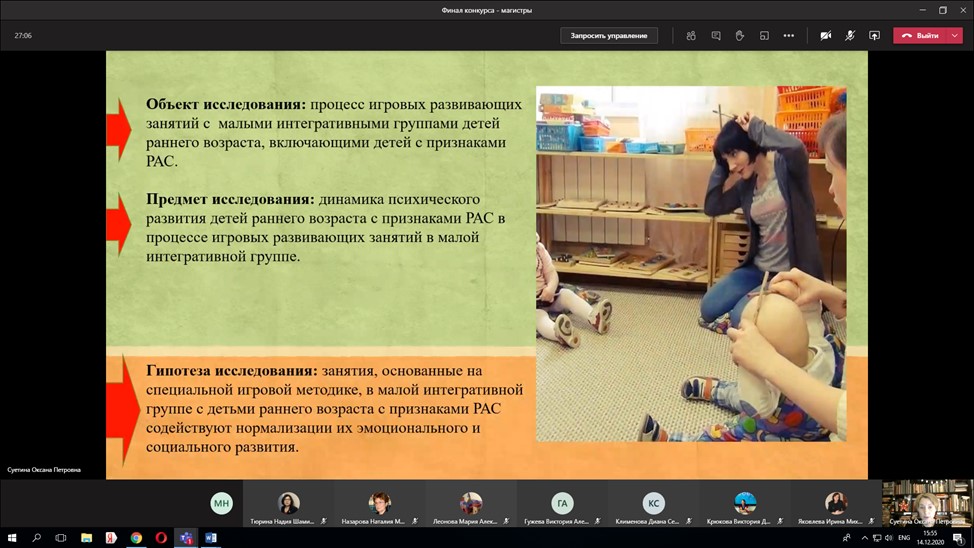The image size is (974, 548).
Task: Click the Запросить управление button
Action: point(608,35)
